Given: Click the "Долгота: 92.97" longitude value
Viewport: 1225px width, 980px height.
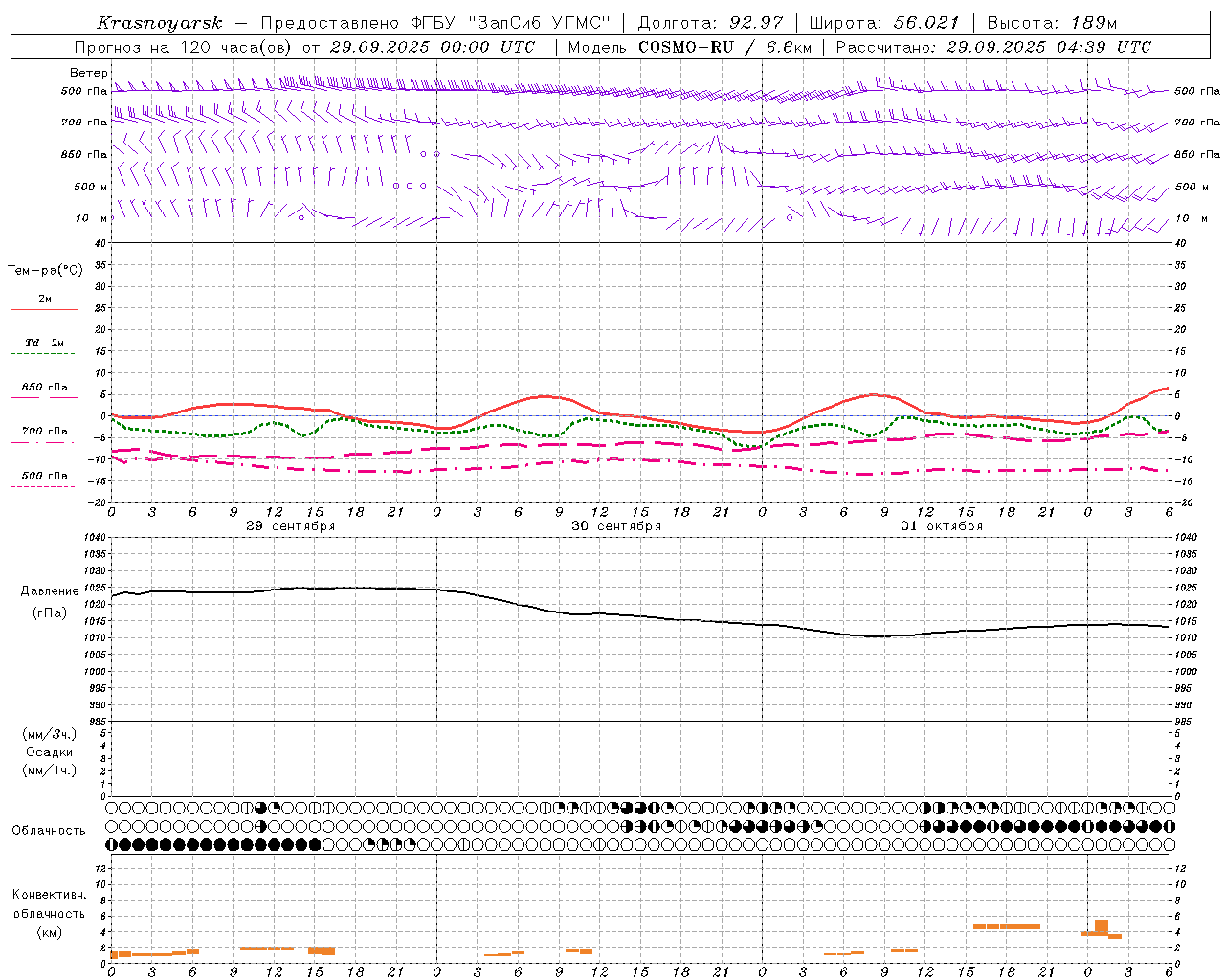Looking at the screenshot, I should click(x=710, y=23).
